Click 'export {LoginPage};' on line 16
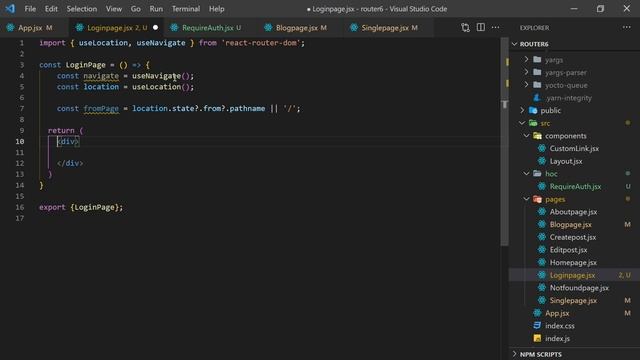The height and width of the screenshot is (360, 640). 81,207
